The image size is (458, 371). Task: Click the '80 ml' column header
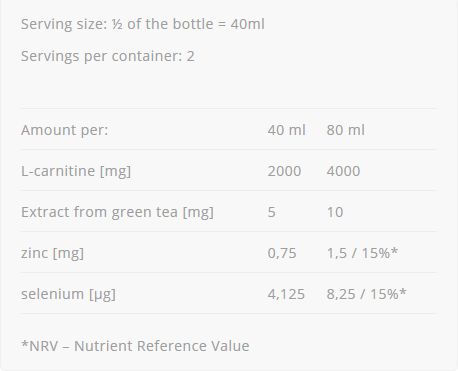click(346, 130)
